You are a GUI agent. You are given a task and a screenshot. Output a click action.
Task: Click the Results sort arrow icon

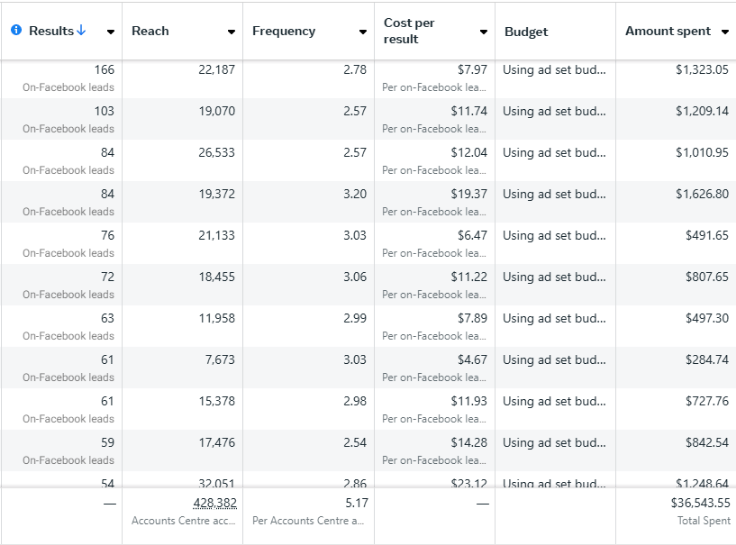coord(81,31)
